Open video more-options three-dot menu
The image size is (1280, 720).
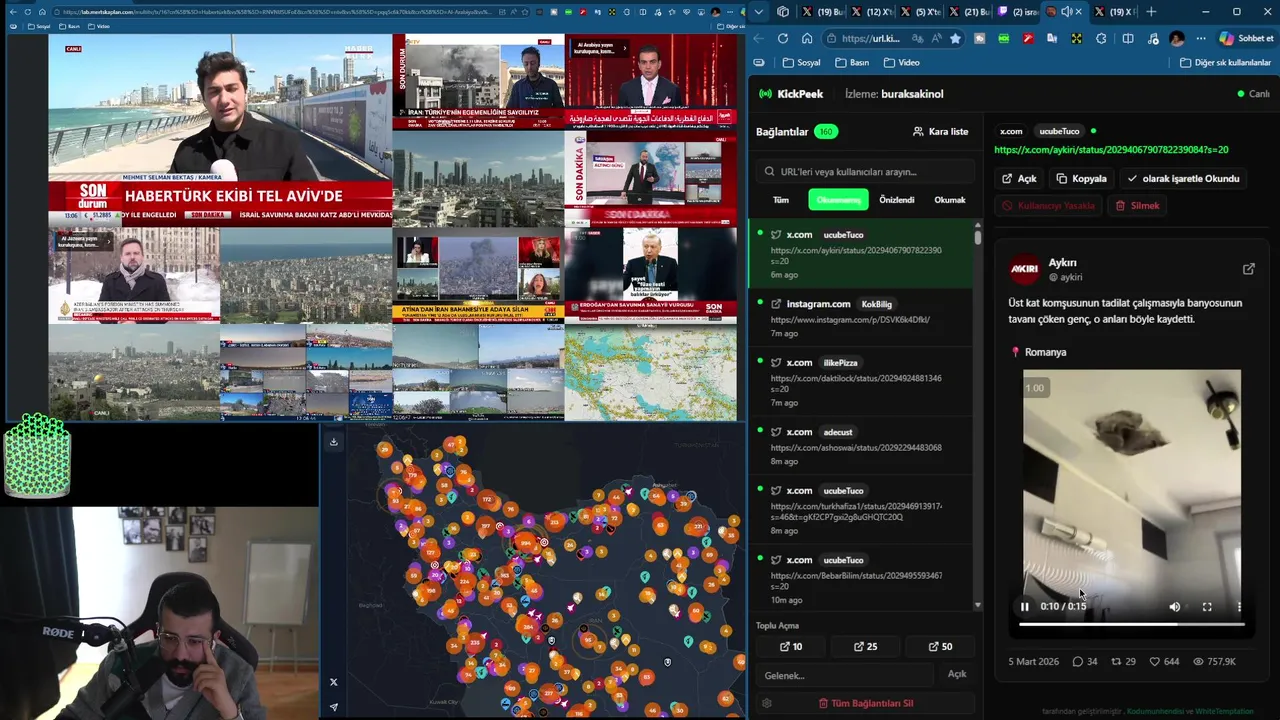click(1239, 606)
